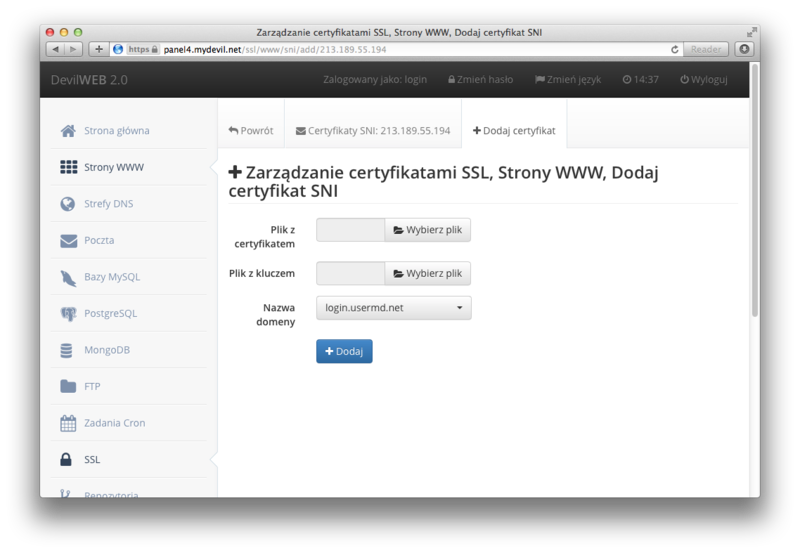Click the Bazy MySQL dolphin icon

point(68,278)
